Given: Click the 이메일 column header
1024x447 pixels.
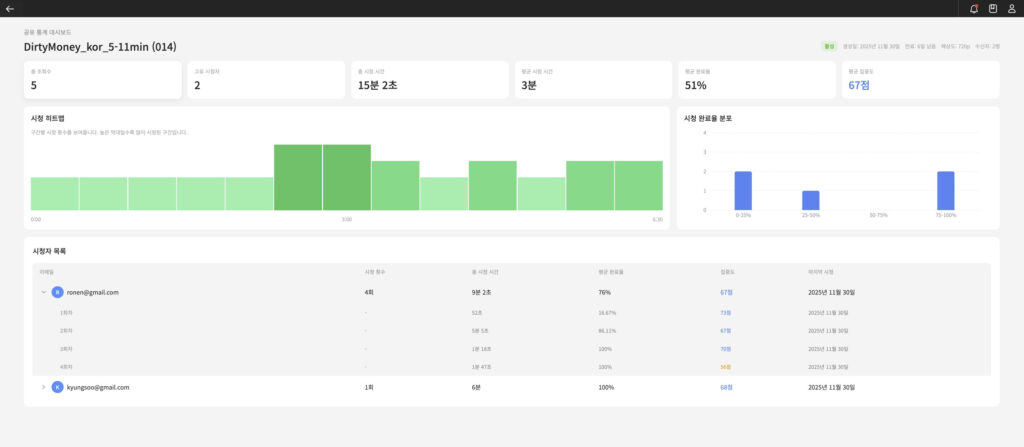Looking at the screenshot, I should (45, 271).
